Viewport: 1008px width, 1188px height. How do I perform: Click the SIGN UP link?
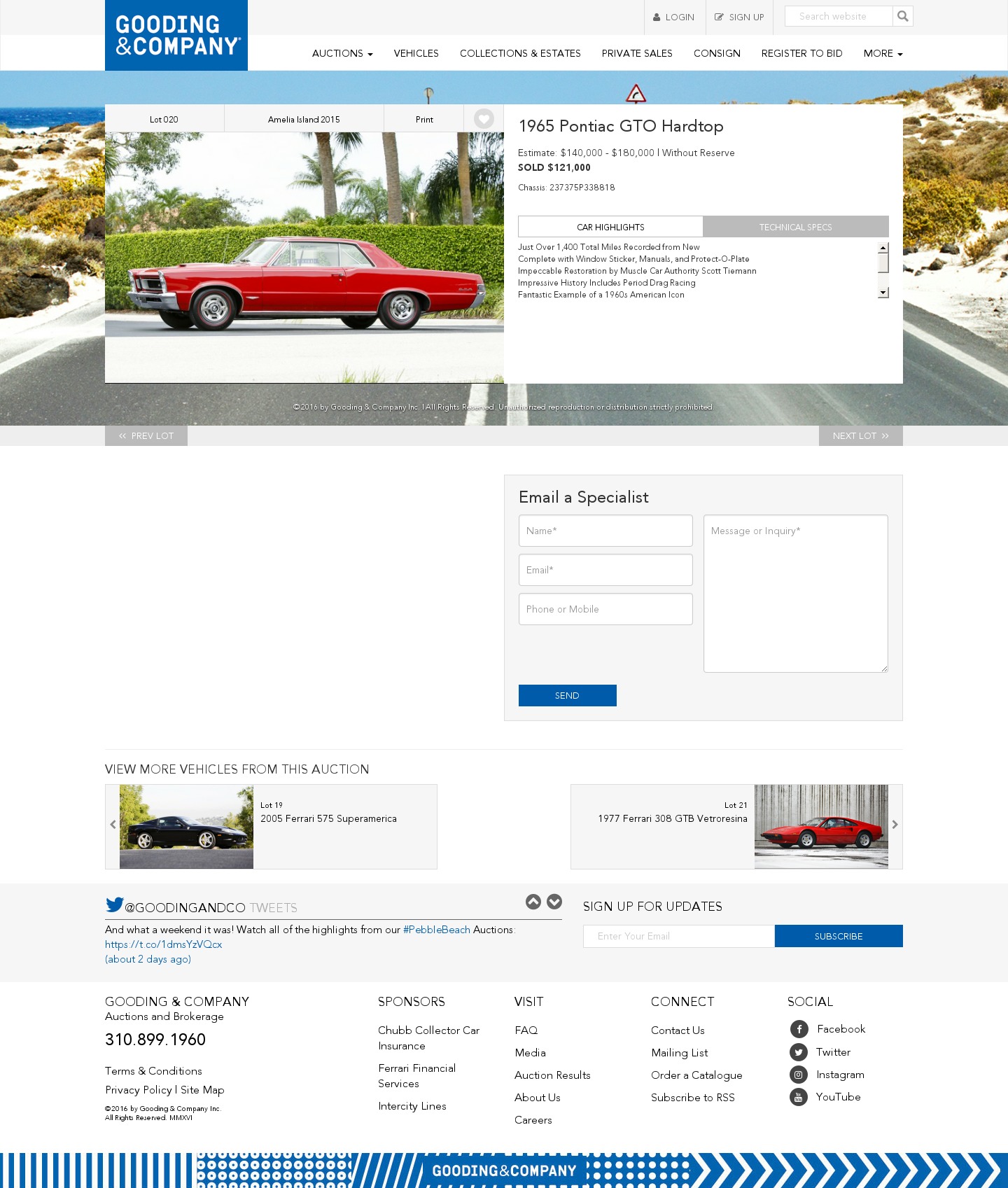tap(739, 18)
